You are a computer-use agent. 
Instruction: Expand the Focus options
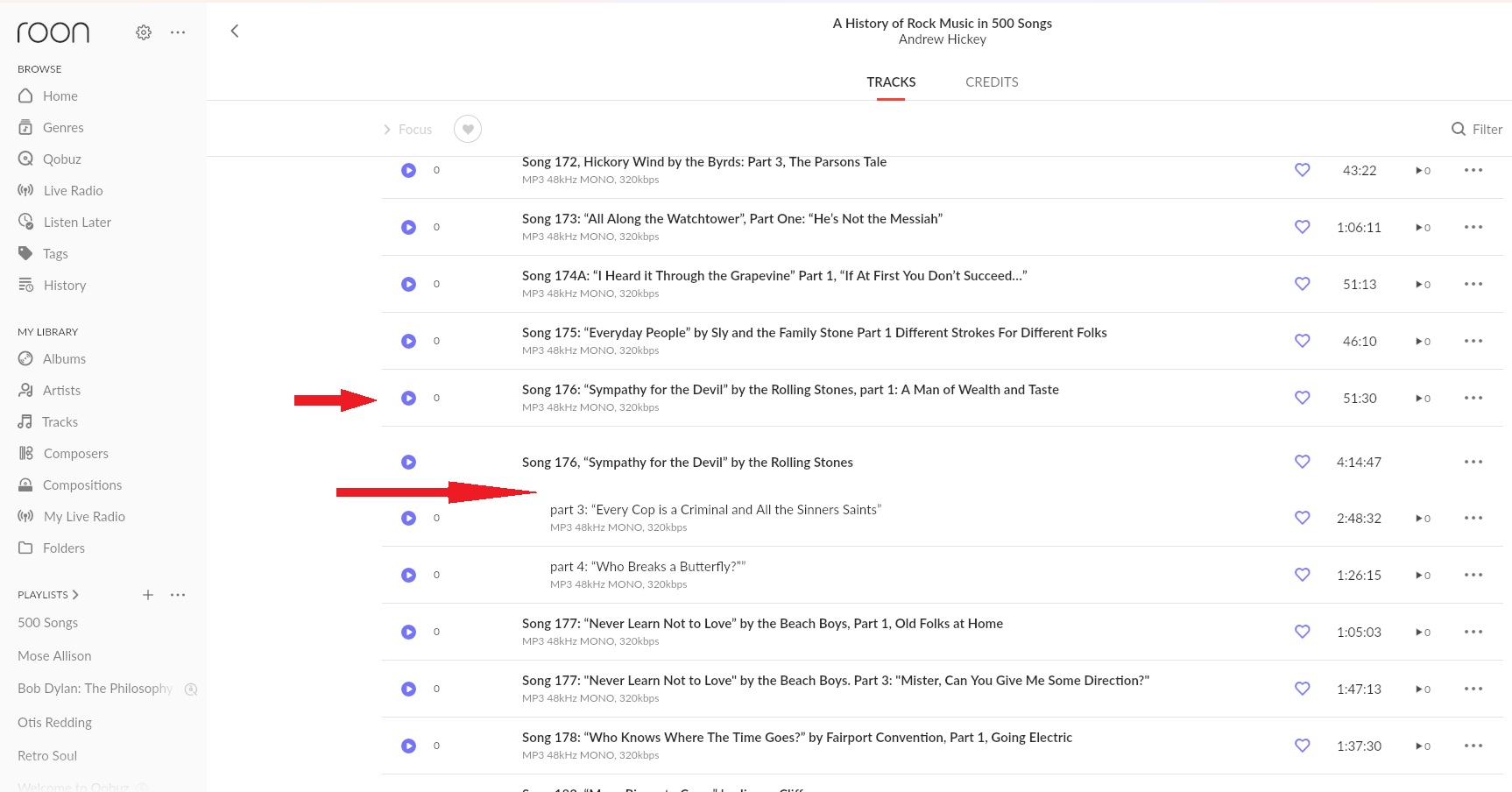(x=407, y=130)
